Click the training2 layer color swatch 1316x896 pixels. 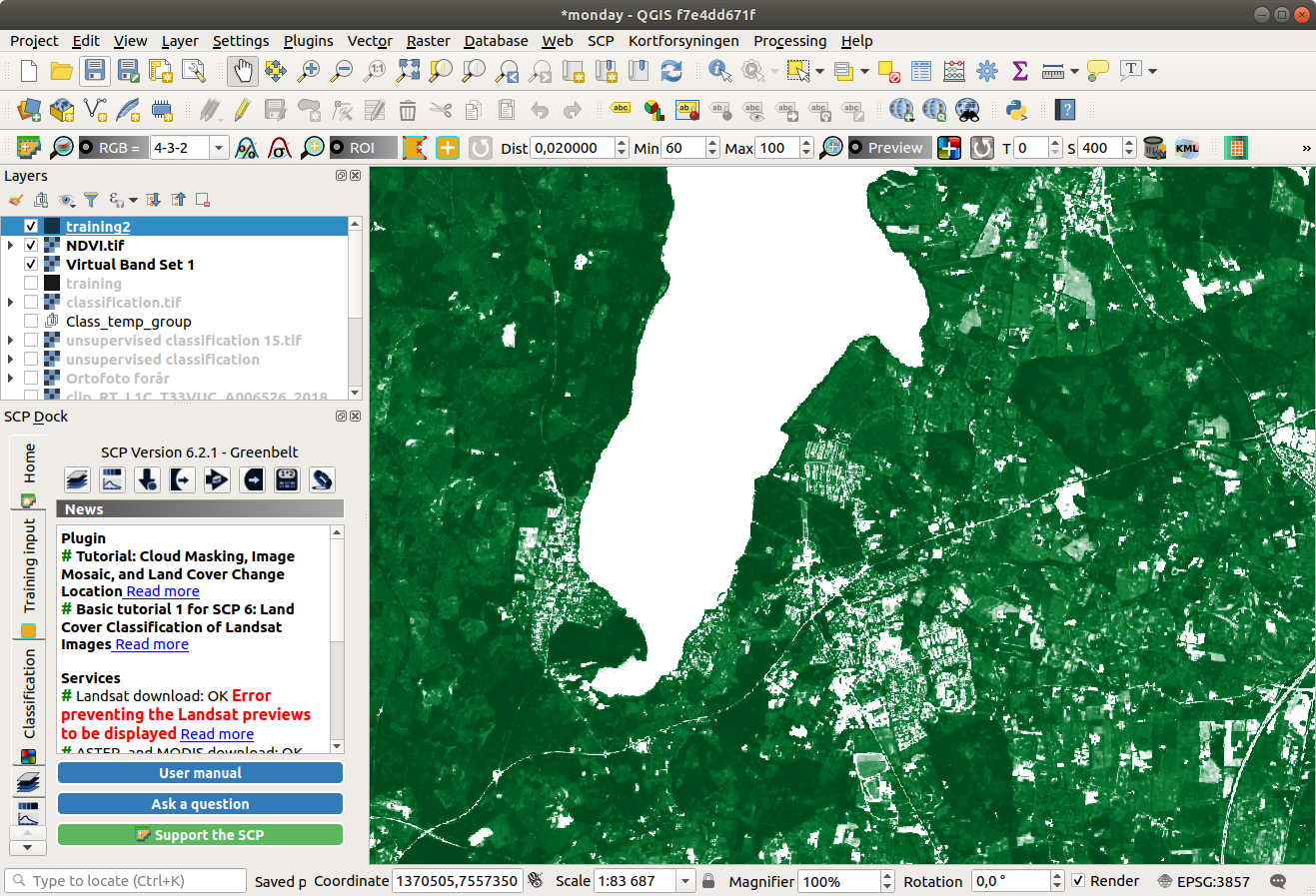click(x=52, y=227)
